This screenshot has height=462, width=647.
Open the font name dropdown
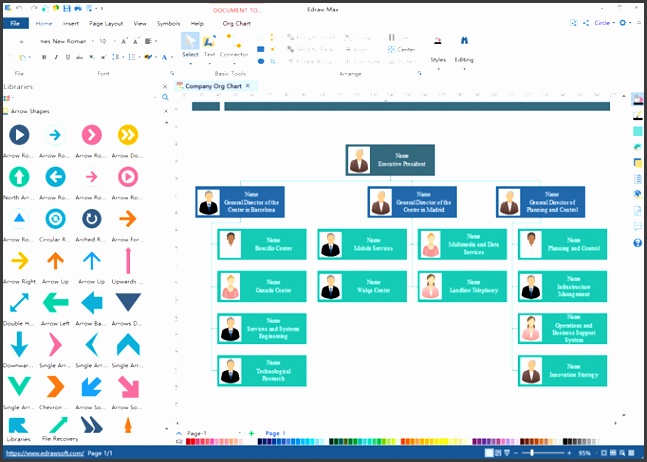pyautogui.click(x=92, y=41)
